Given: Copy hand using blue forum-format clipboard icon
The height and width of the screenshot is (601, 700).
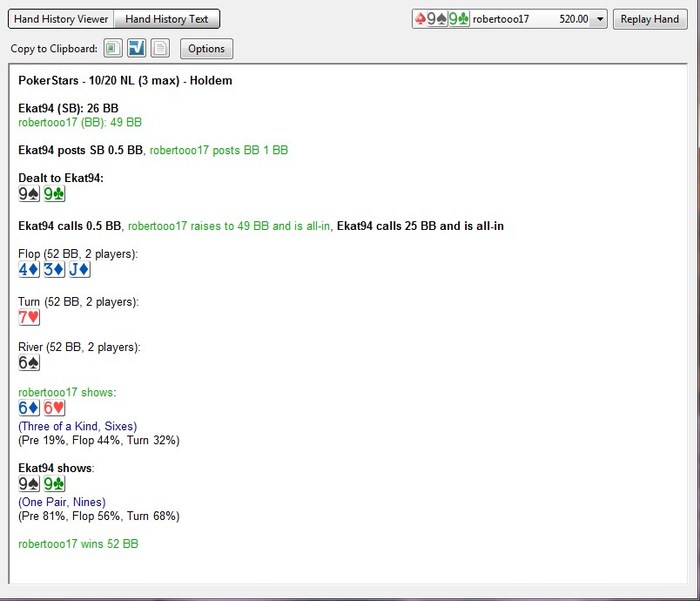Looking at the screenshot, I should tap(137, 48).
